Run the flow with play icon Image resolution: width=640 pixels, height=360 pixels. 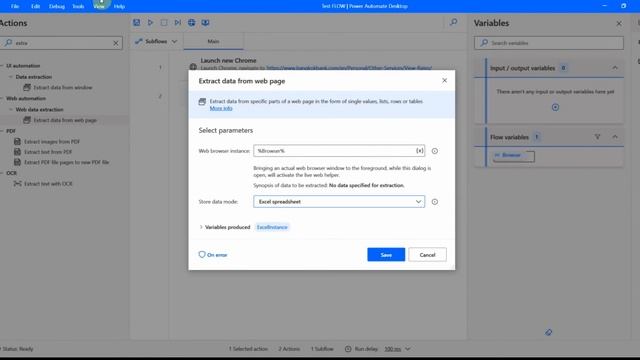150,22
